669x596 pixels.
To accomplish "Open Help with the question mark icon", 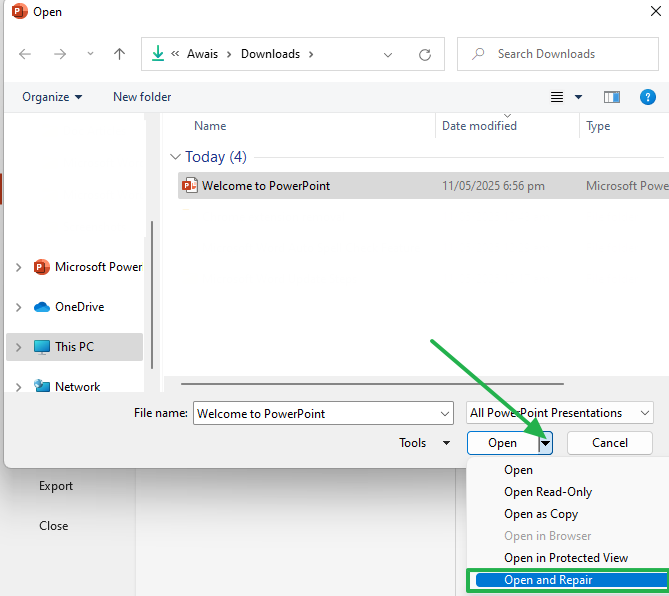I will pos(647,97).
